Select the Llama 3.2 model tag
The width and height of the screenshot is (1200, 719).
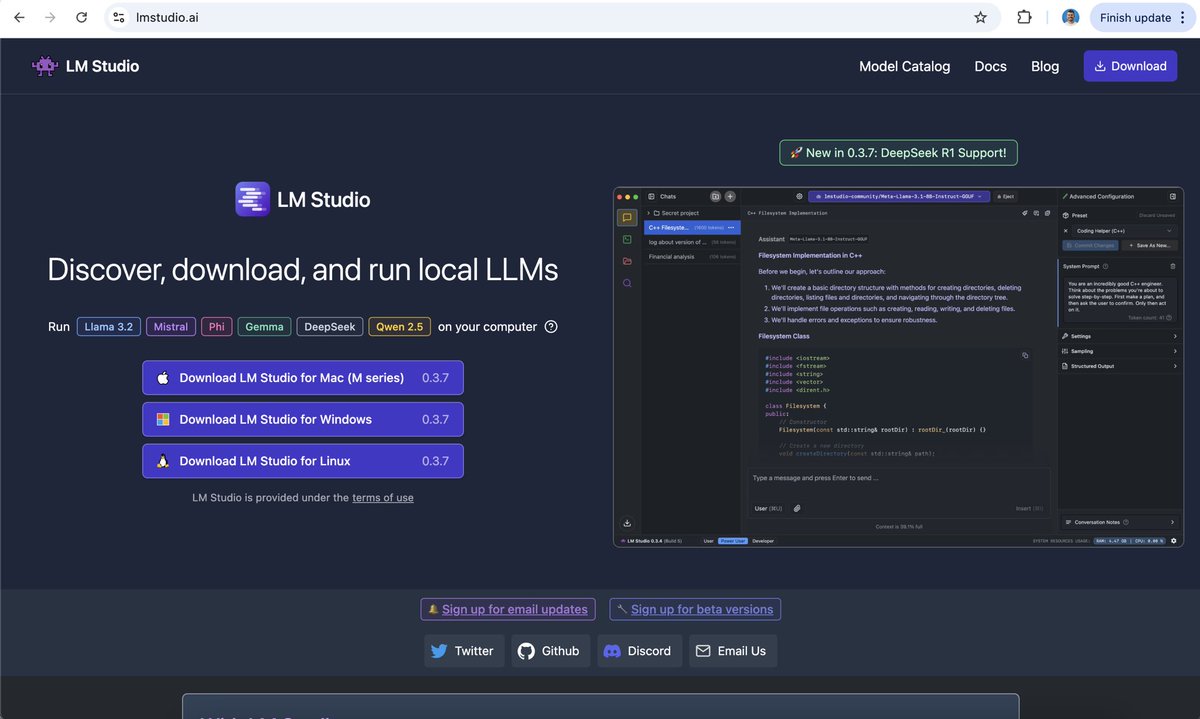point(108,326)
